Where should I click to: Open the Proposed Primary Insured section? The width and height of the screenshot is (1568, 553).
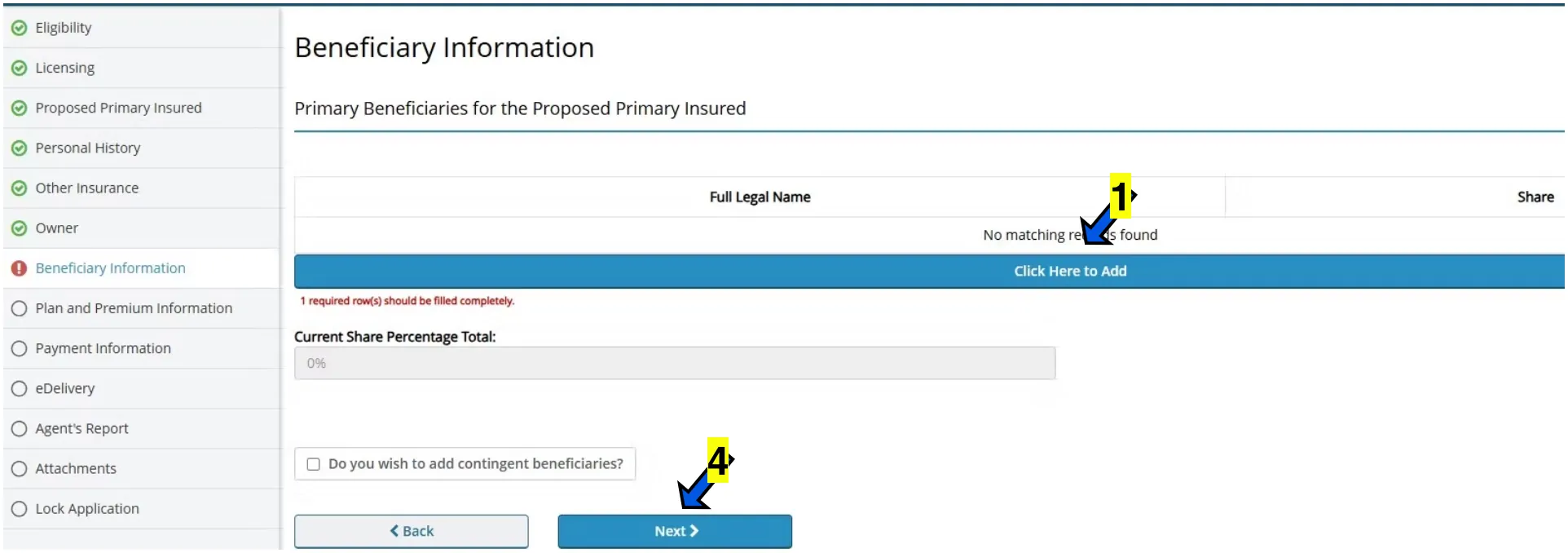tap(118, 108)
